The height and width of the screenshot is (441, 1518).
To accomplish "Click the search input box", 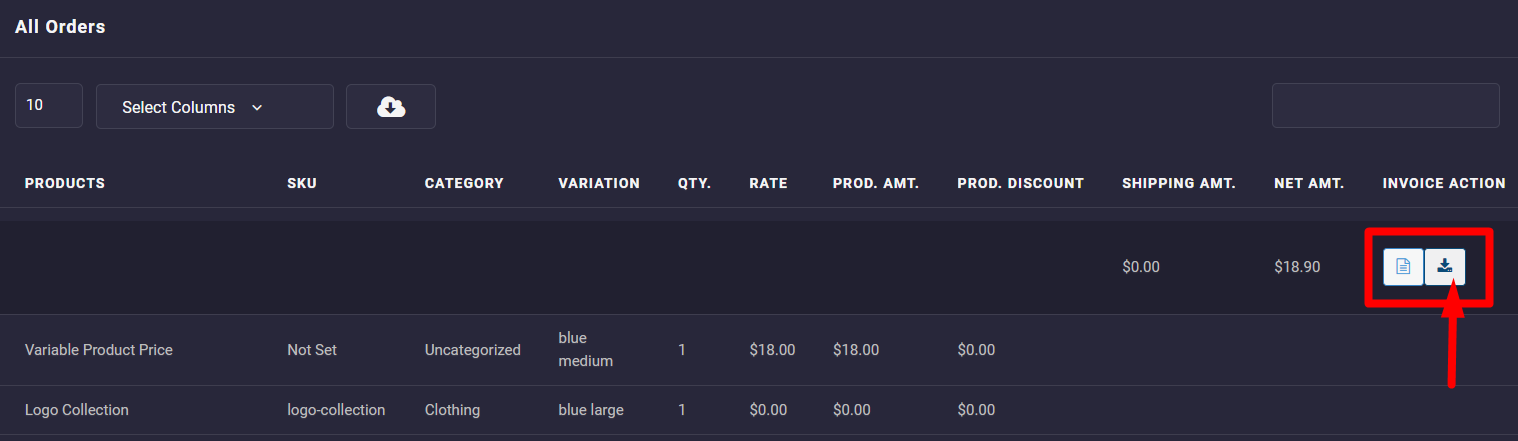I will [x=1385, y=106].
